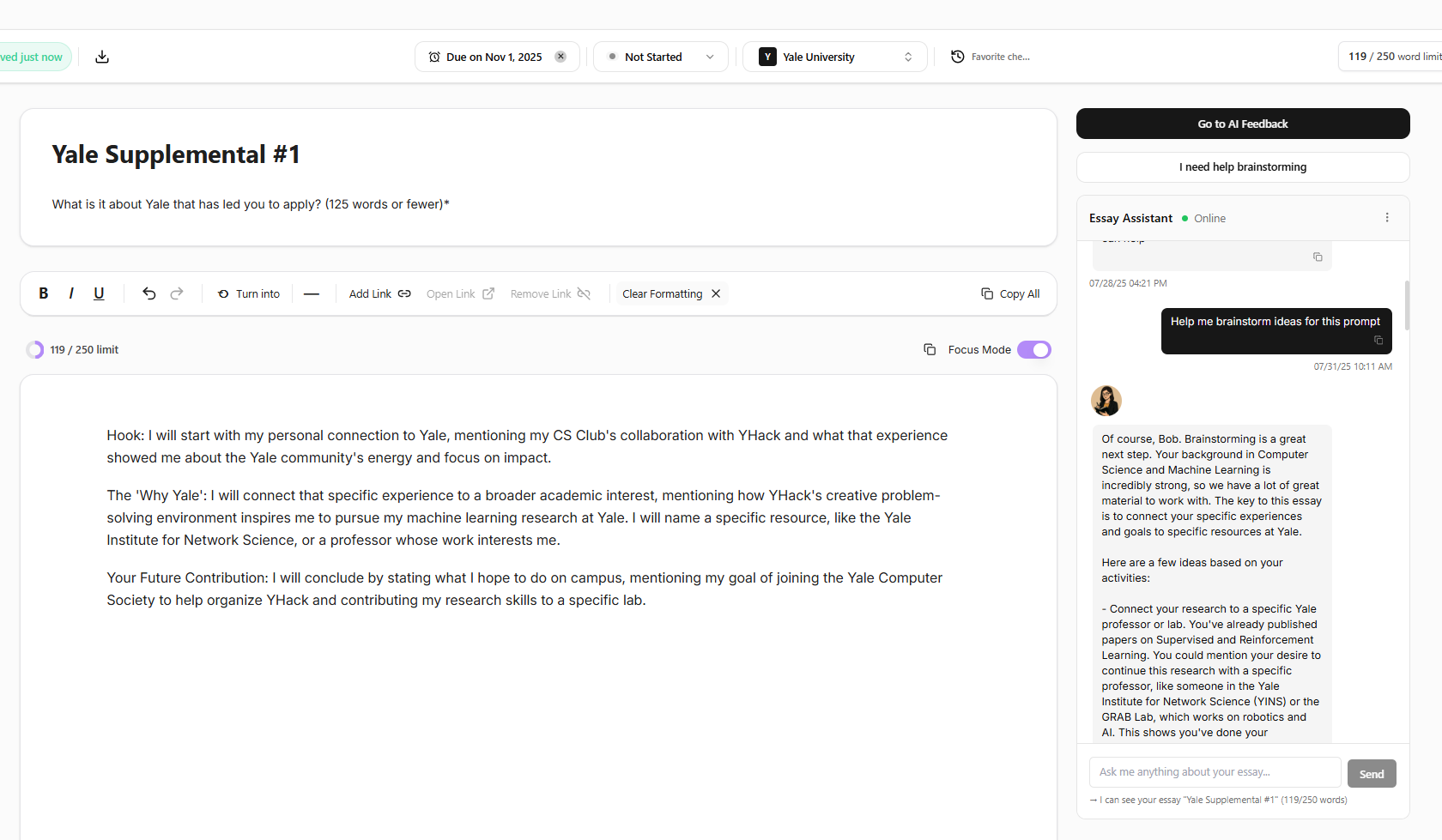Redo the last edit
This screenshot has width=1442, height=840.
(x=177, y=293)
